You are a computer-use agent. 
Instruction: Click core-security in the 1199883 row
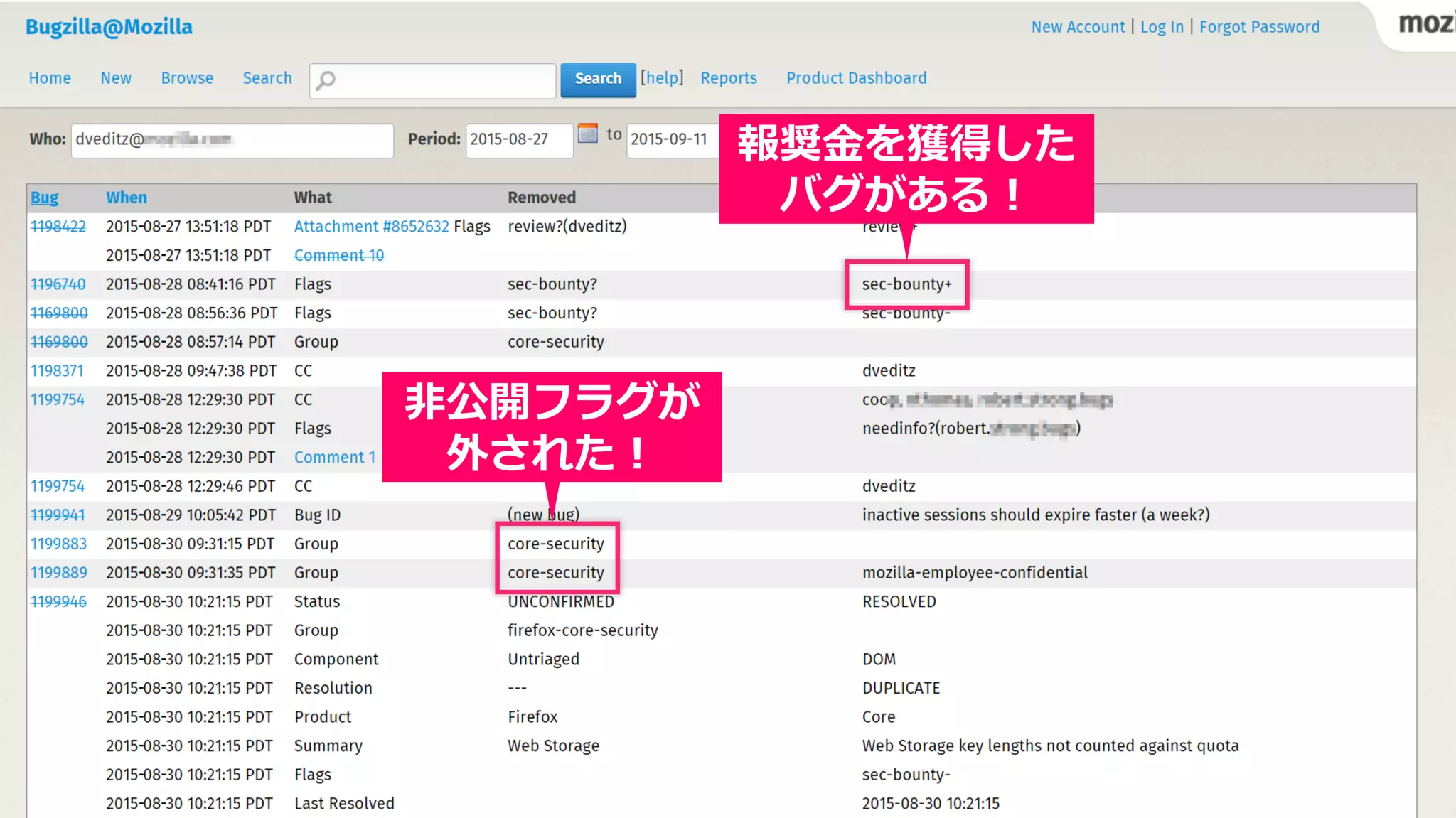click(x=555, y=544)
